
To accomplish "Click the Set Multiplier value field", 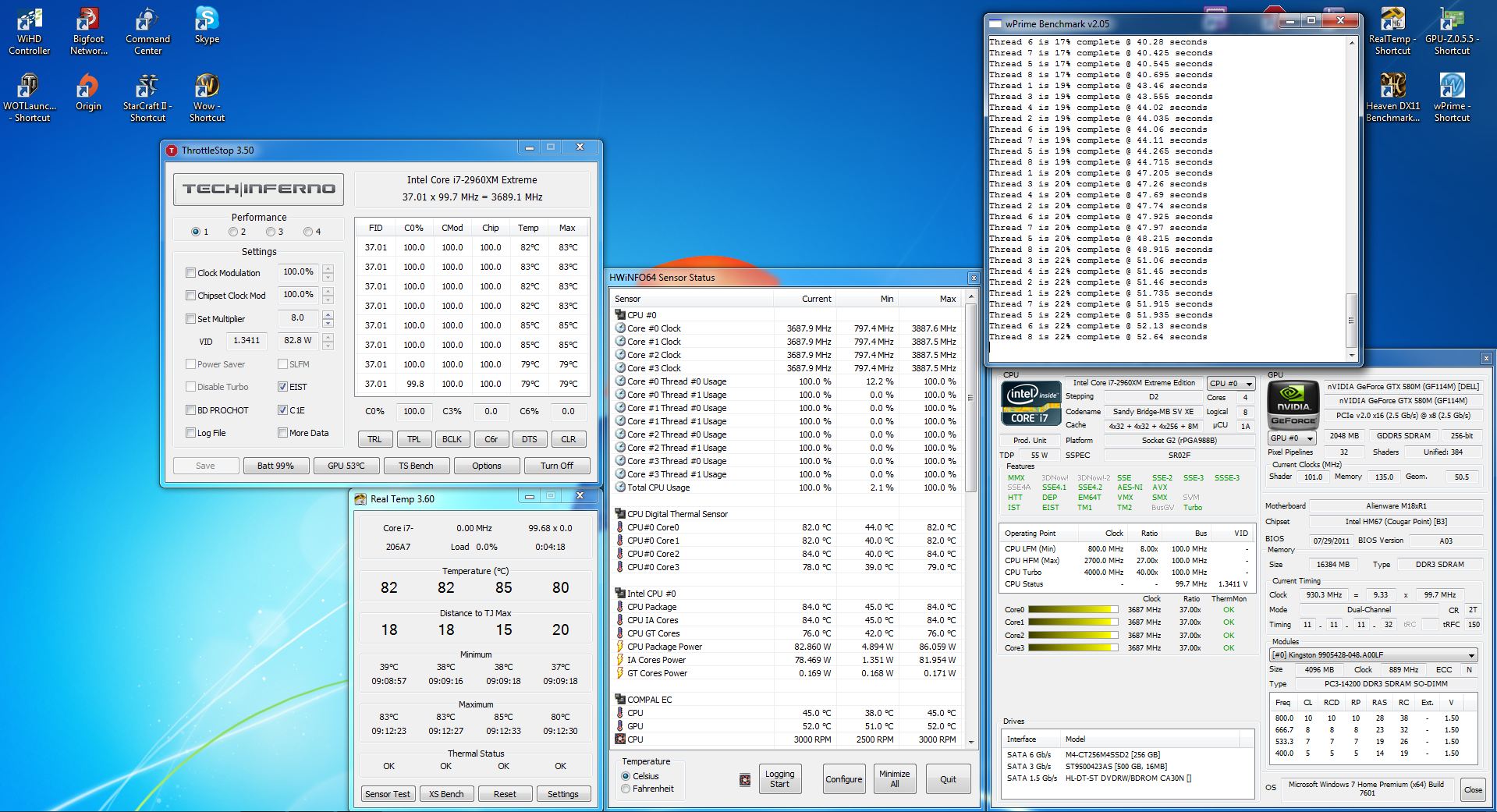I will click(x=298, y=318).
